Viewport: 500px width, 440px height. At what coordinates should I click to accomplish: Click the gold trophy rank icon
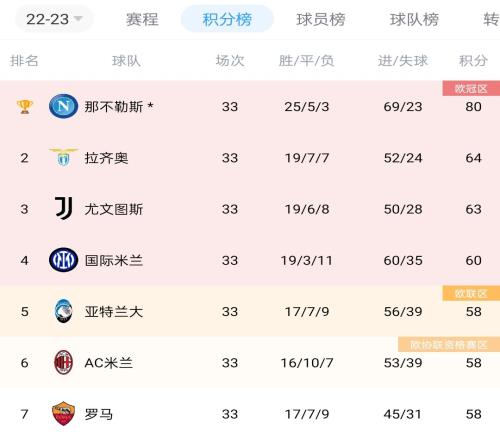pyautogui.click(x=24, y=107)
